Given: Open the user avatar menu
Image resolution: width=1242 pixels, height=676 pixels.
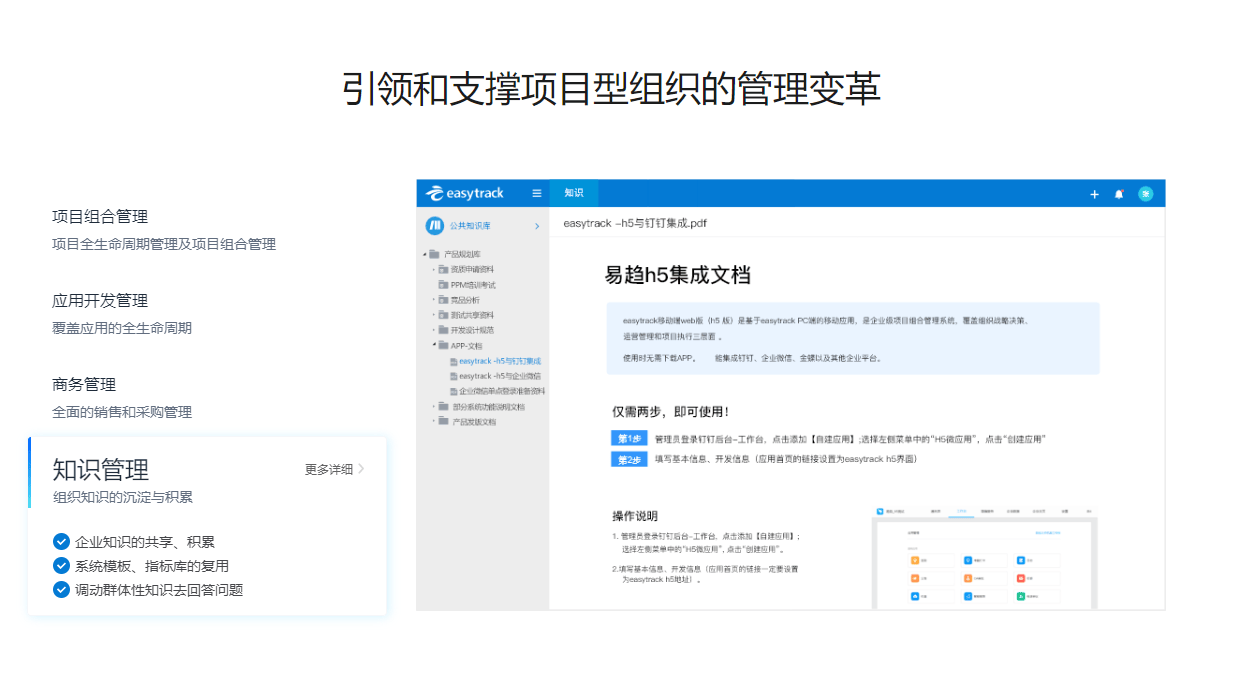Looking at the screenshot, I should 1146,194.
